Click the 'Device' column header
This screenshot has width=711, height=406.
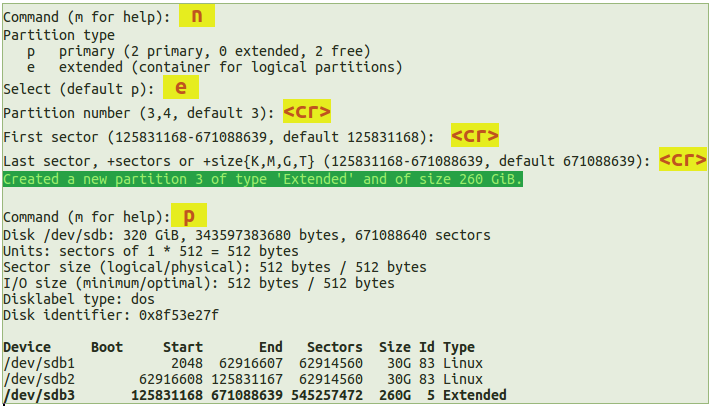29,347
